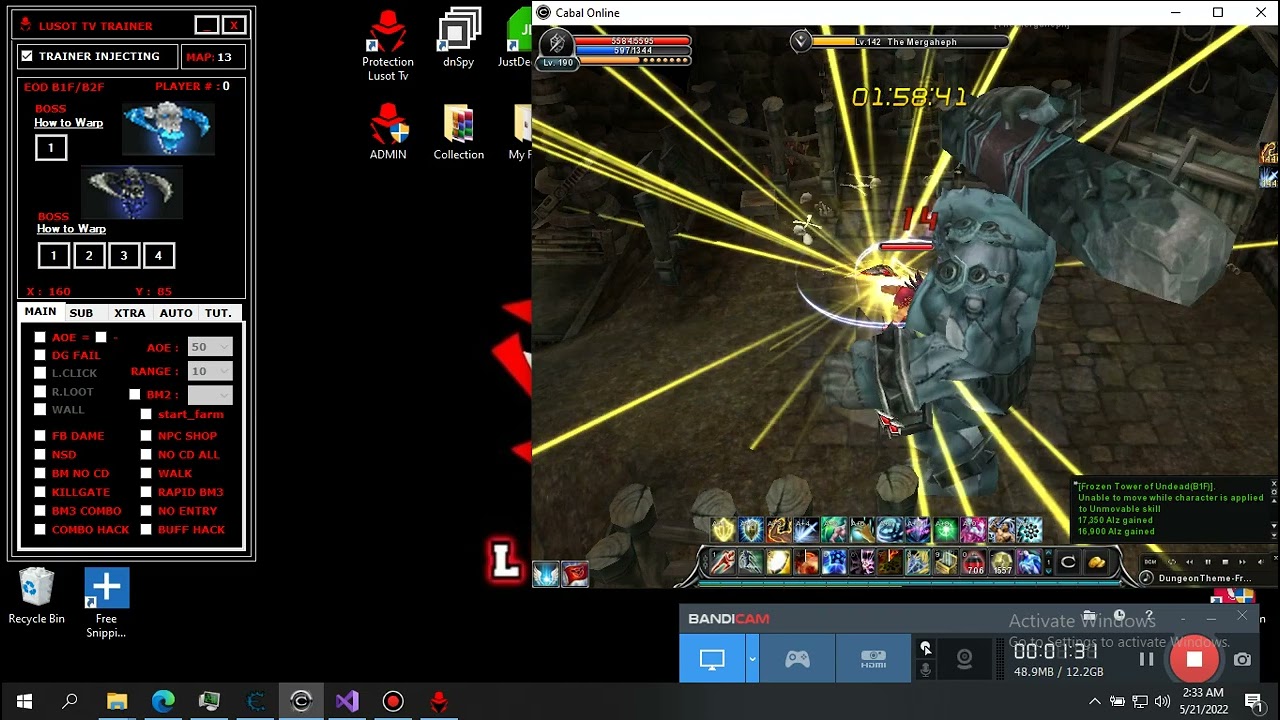Screen dimensions: 1280x720
Task: Select Bandicam HDMI device recording mode
Action: click(873, 660)
